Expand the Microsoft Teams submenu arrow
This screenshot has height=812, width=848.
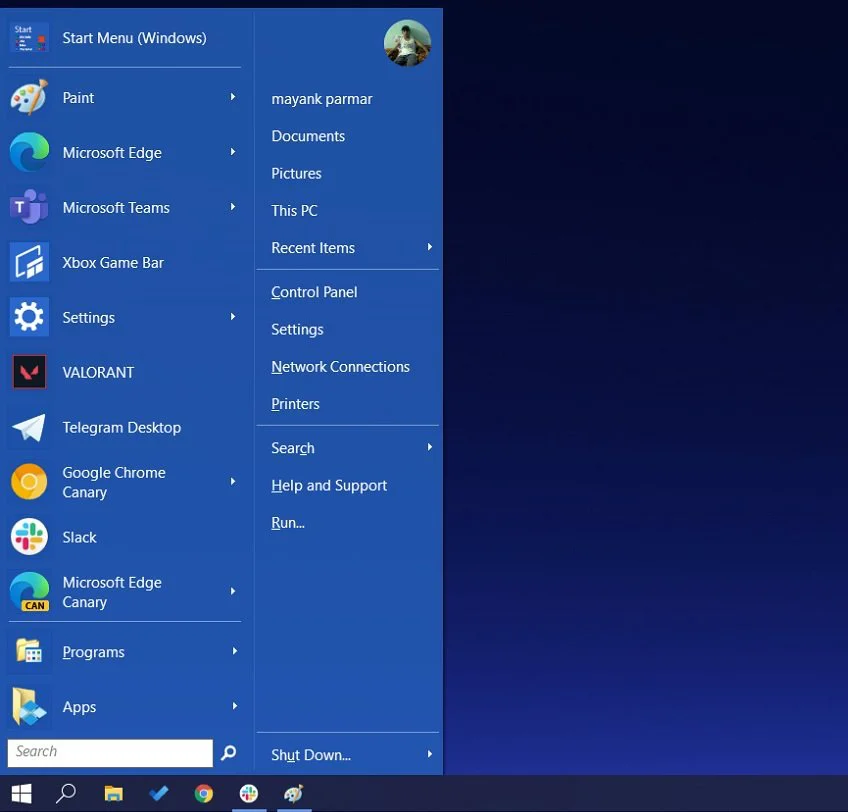[x=233, y=207]
